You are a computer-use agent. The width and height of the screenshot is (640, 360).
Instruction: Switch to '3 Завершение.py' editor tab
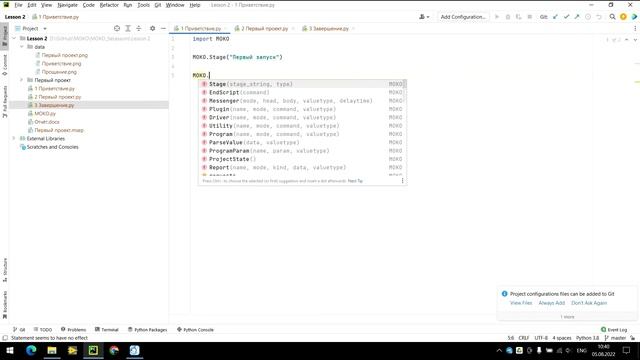tap(329, 29)
